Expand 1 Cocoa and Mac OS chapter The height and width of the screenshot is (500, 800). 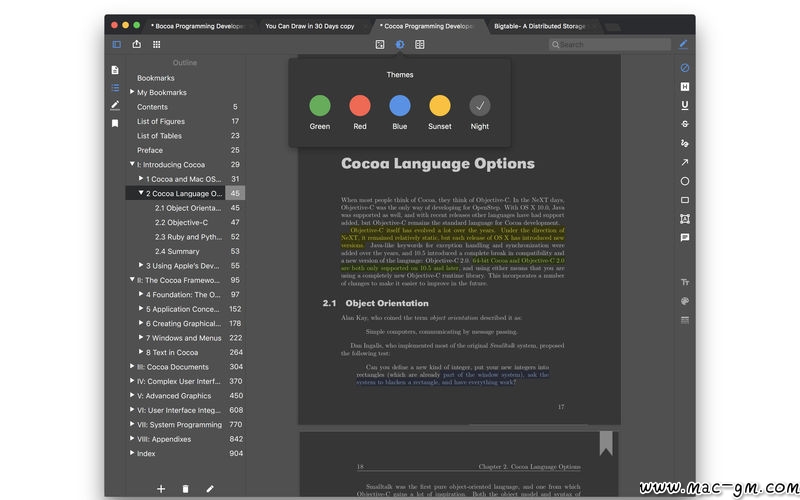pyautogui.click(x=141, y=179)
